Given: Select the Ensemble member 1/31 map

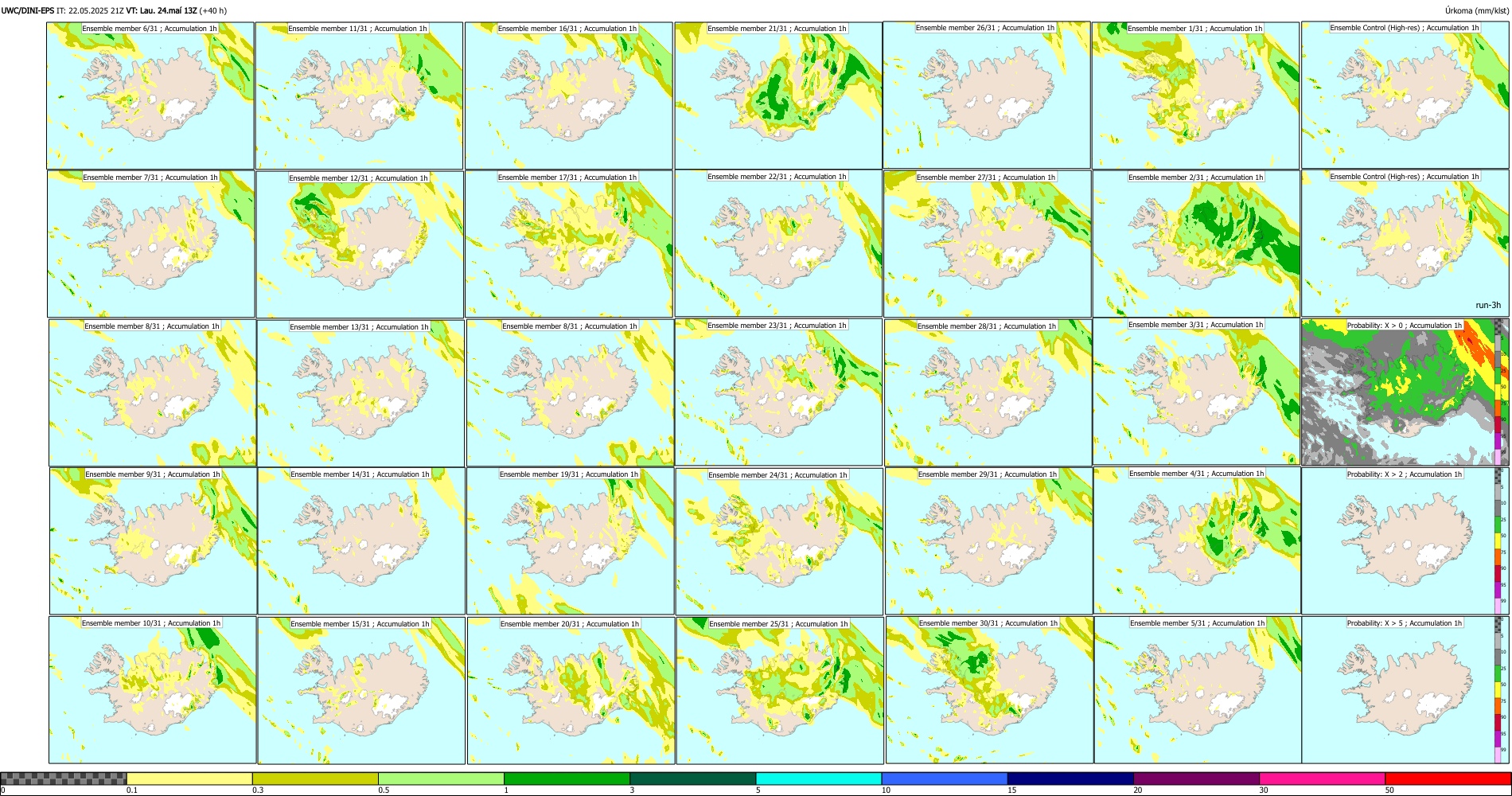Looking at the screenshot, I should coord(1196,96).
